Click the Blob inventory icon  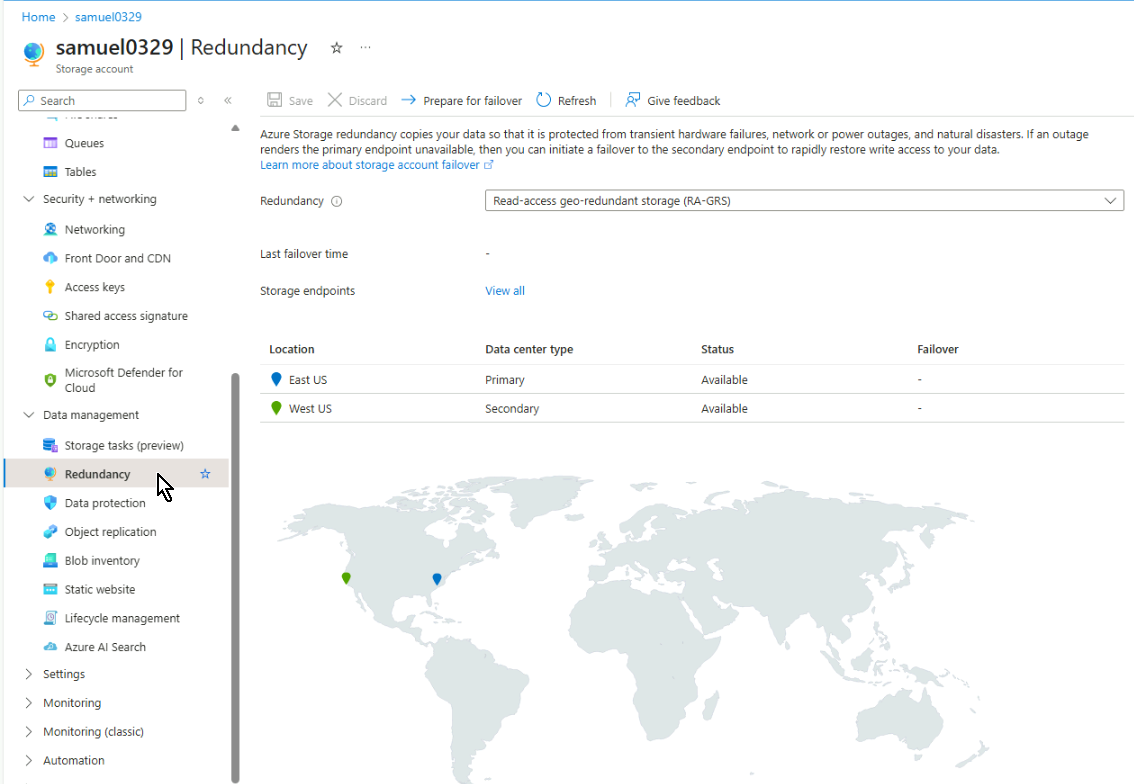[x=50, y=561]
